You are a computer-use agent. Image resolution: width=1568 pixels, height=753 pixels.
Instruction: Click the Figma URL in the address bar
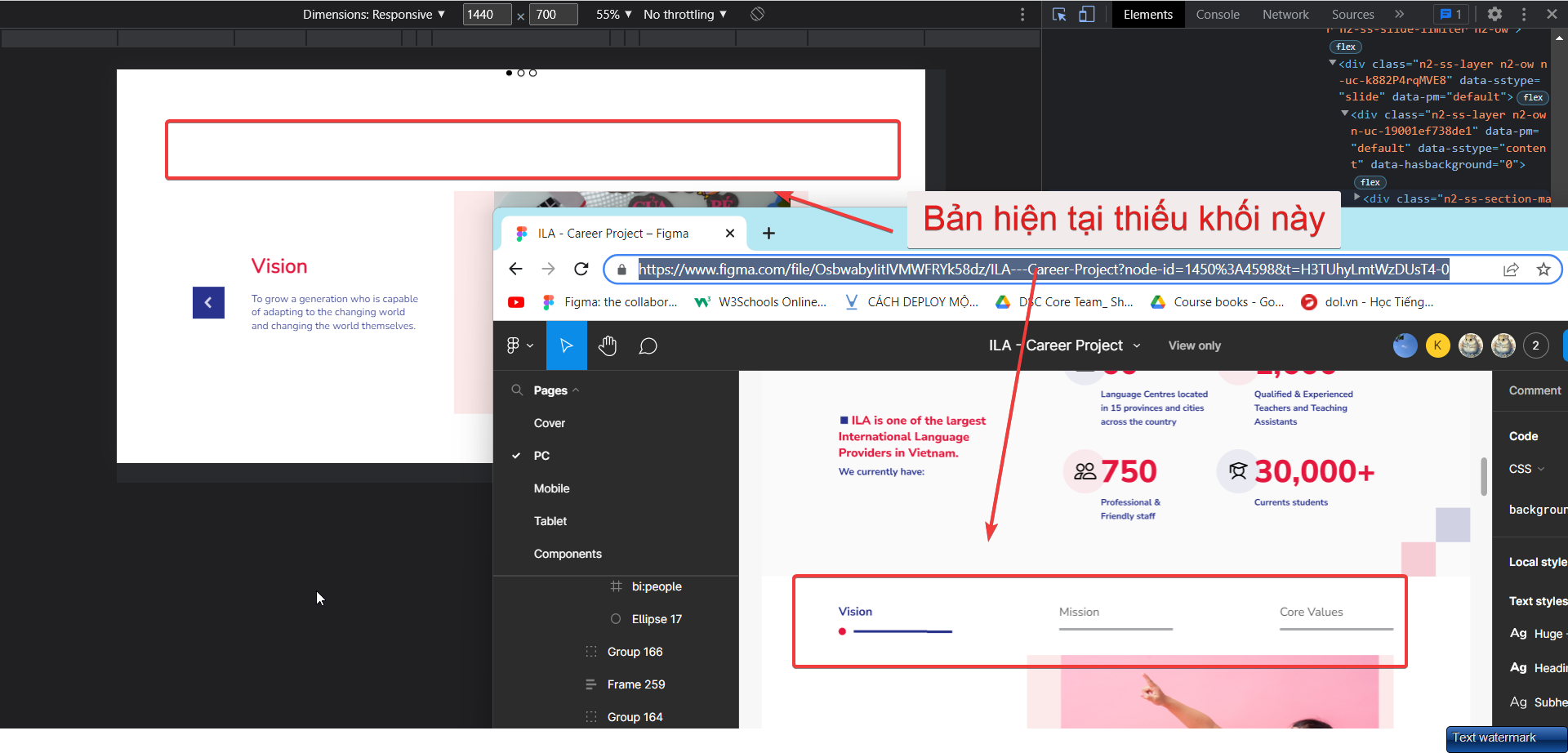pos(1044,269)
